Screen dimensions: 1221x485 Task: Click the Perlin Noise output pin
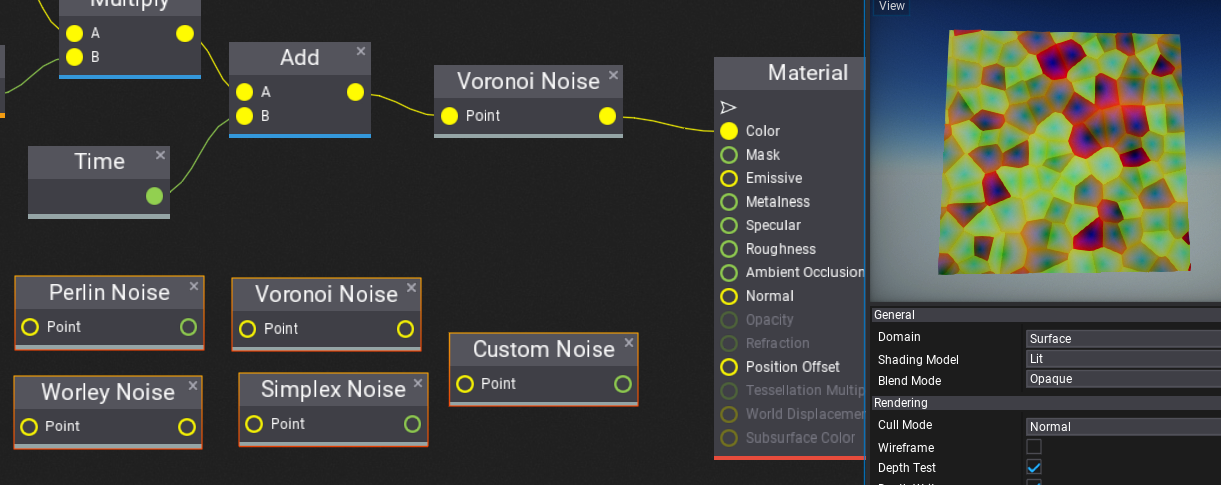click(x=188, y=327)
